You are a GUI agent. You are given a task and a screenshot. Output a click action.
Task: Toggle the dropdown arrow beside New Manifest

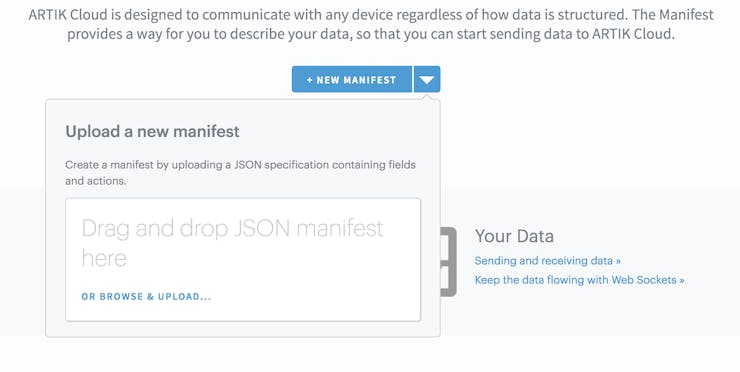(427, 79)
